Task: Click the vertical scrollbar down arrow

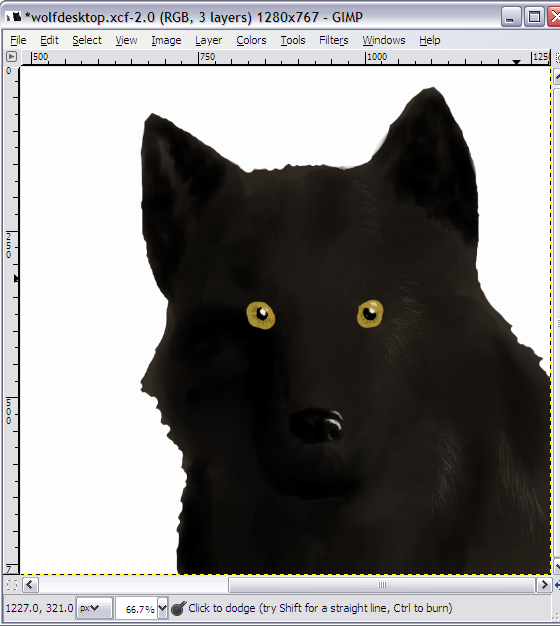Action: coord(557,566)
